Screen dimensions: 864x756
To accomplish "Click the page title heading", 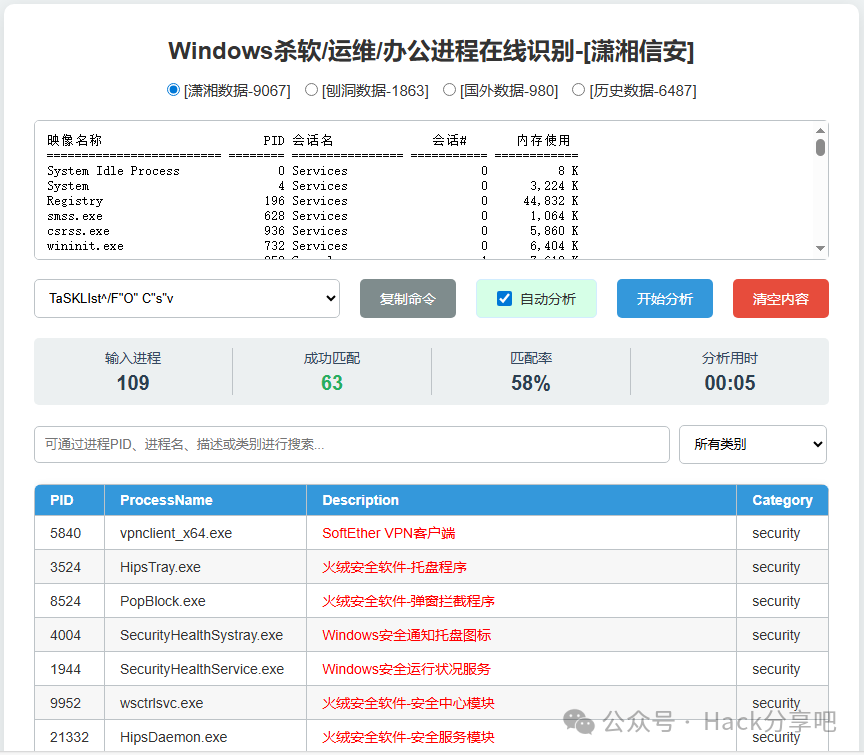I will [x=431, y=51].
